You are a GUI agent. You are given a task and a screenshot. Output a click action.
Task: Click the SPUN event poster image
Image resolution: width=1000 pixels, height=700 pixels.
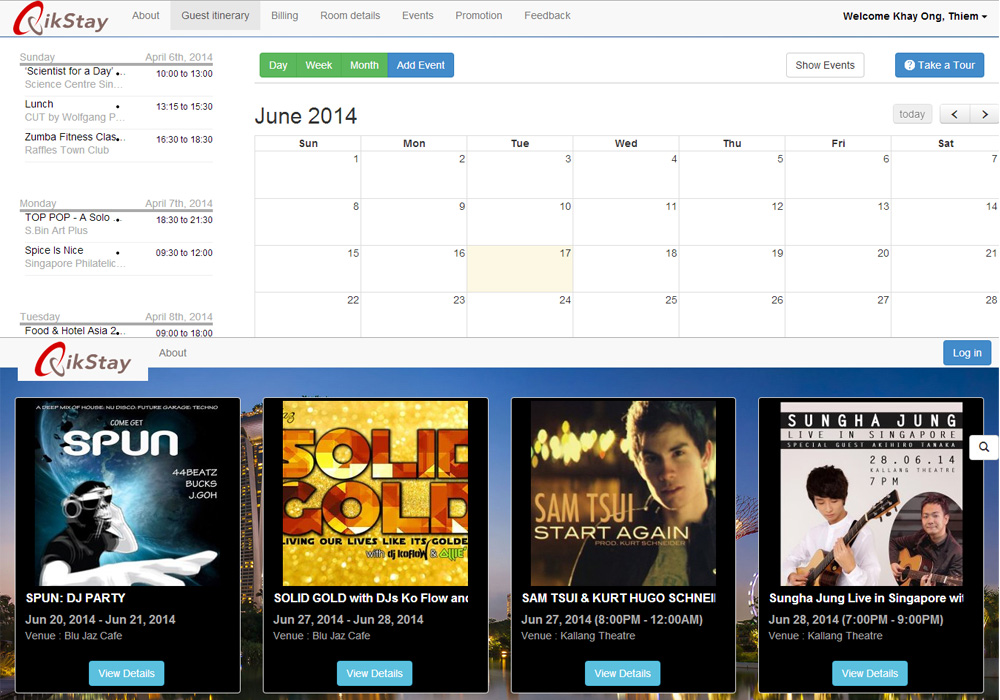pos(128,493)
